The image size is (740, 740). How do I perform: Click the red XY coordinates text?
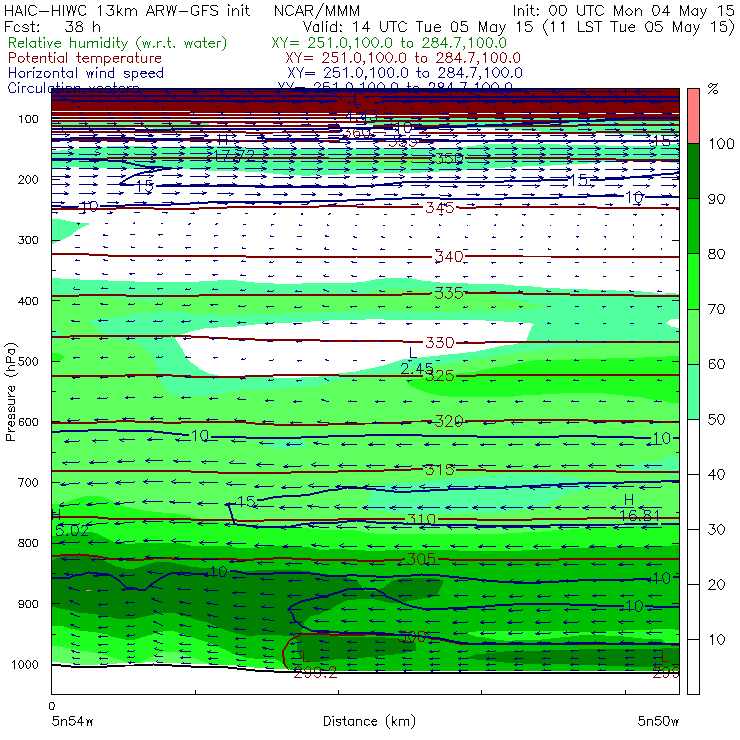point(403,58)
